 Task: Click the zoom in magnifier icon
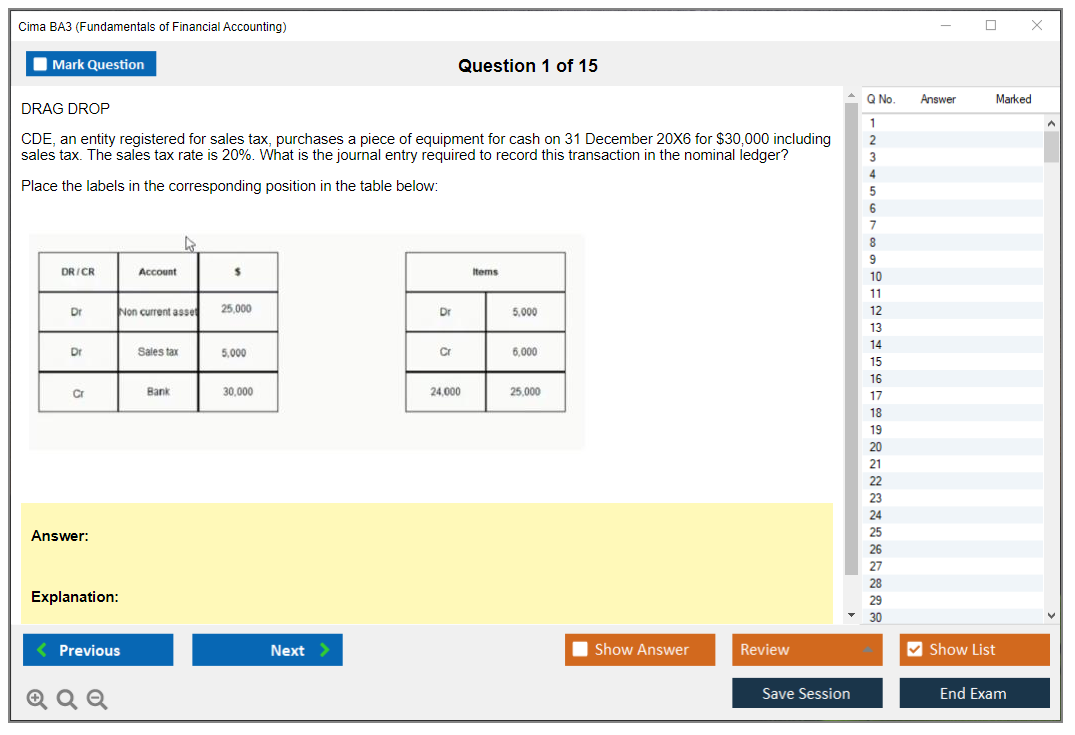click(x=37, y=700)
